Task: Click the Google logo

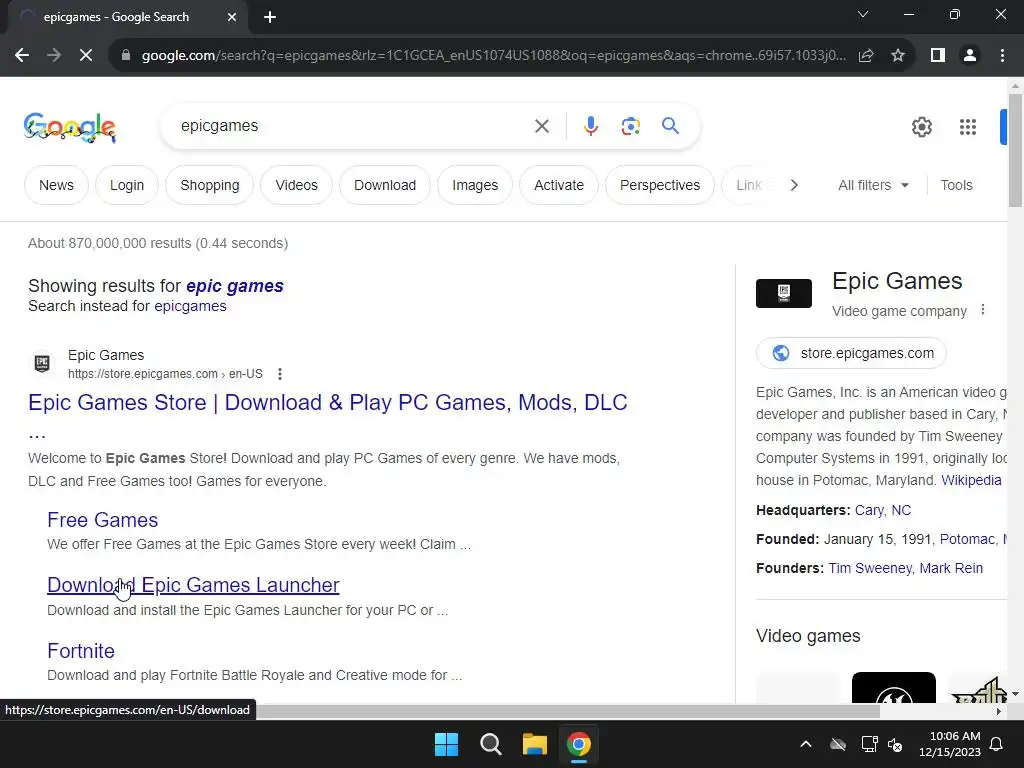Action: (70, 127)
